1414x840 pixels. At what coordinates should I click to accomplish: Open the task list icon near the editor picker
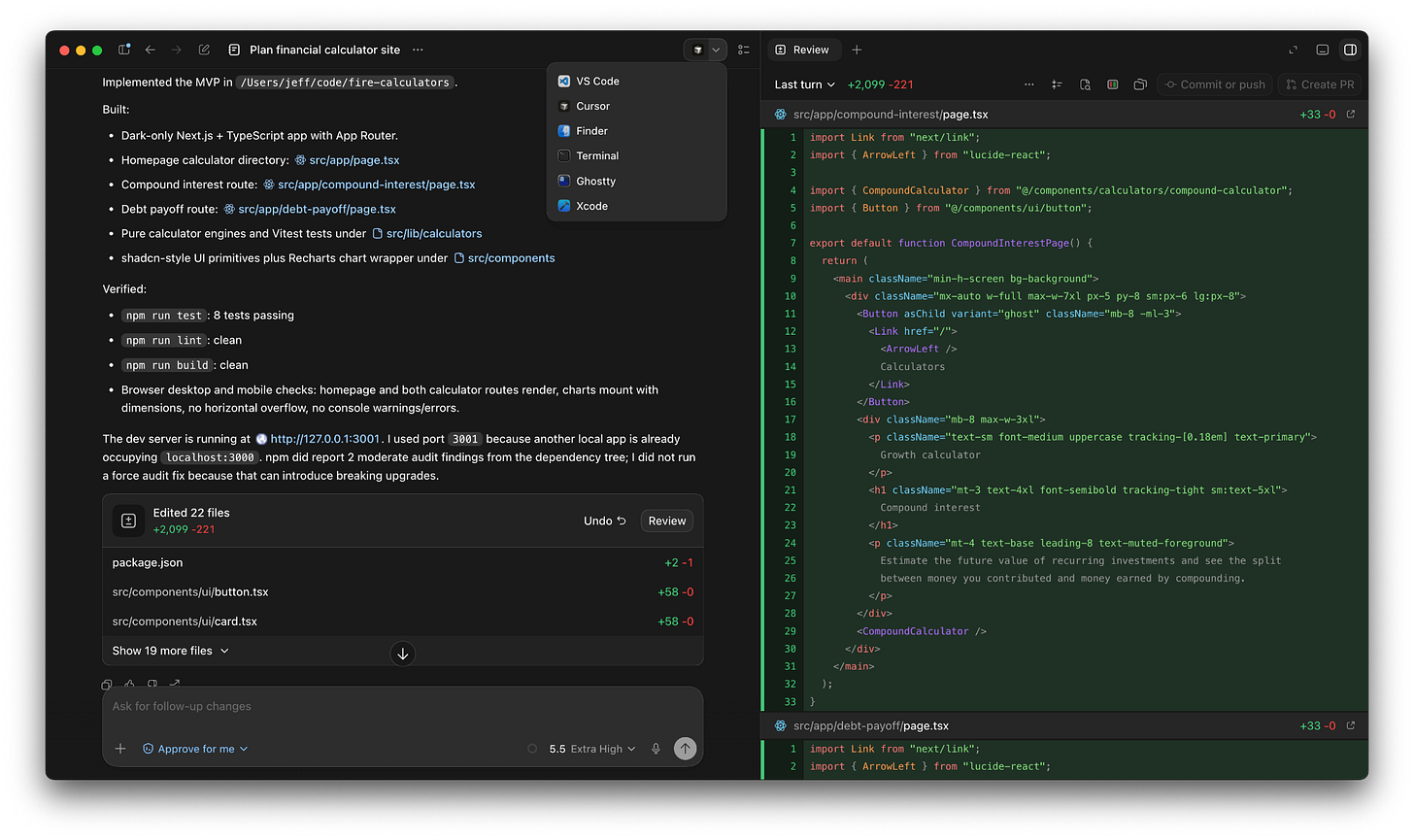click(x=744, y=50)
